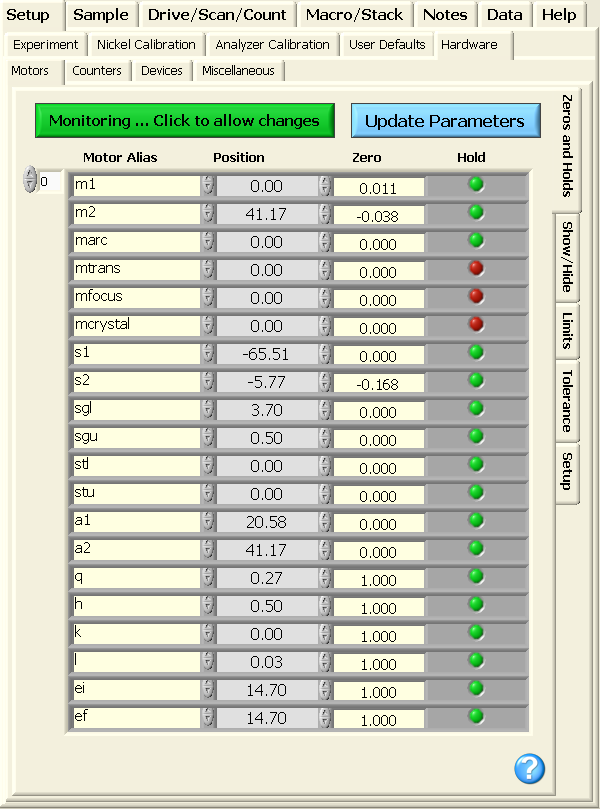Viewport: 600px width, 809px height.
Task: Toggle the red Hold indicator for mtrans
Action: coord(476,268)
